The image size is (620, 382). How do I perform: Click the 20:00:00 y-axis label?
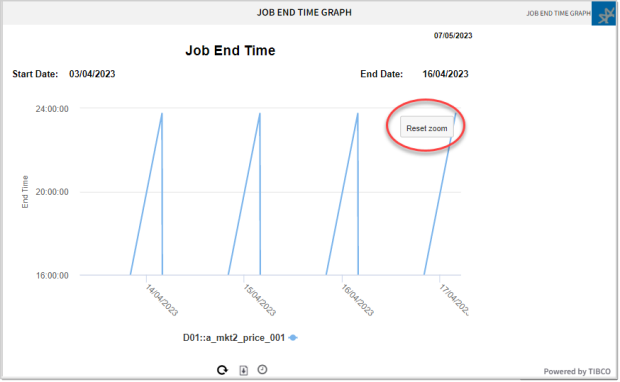[52, 192]
